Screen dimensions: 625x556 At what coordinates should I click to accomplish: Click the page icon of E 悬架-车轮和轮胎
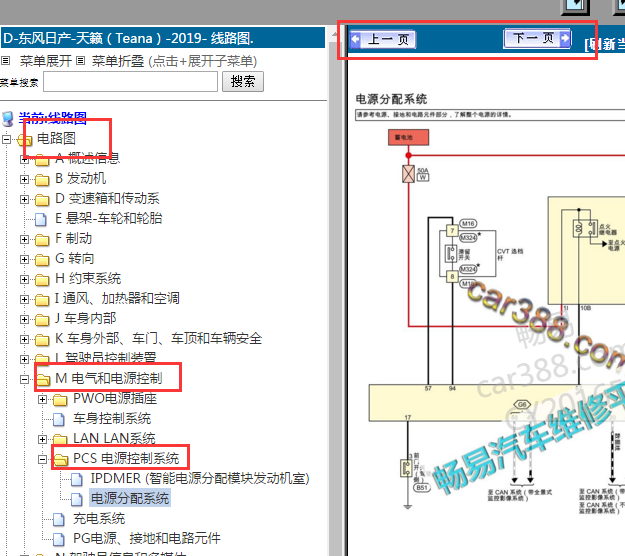(41, 219)
